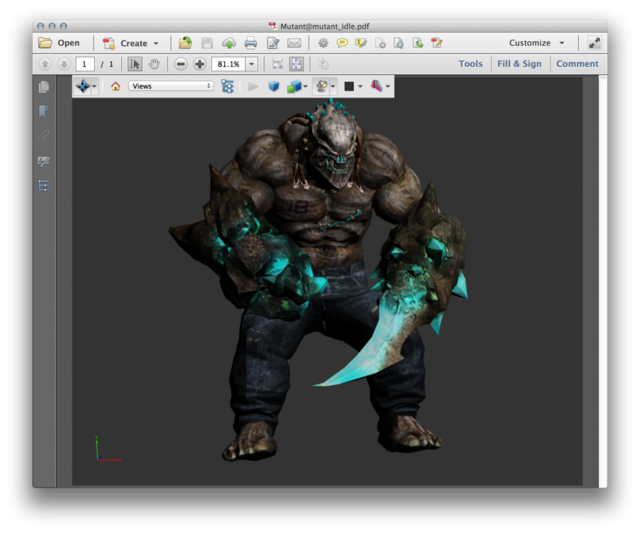Screen dimensions: 640x533
Task: Expand the 3D navigation tool dropdown
Action: pos(94,86)
